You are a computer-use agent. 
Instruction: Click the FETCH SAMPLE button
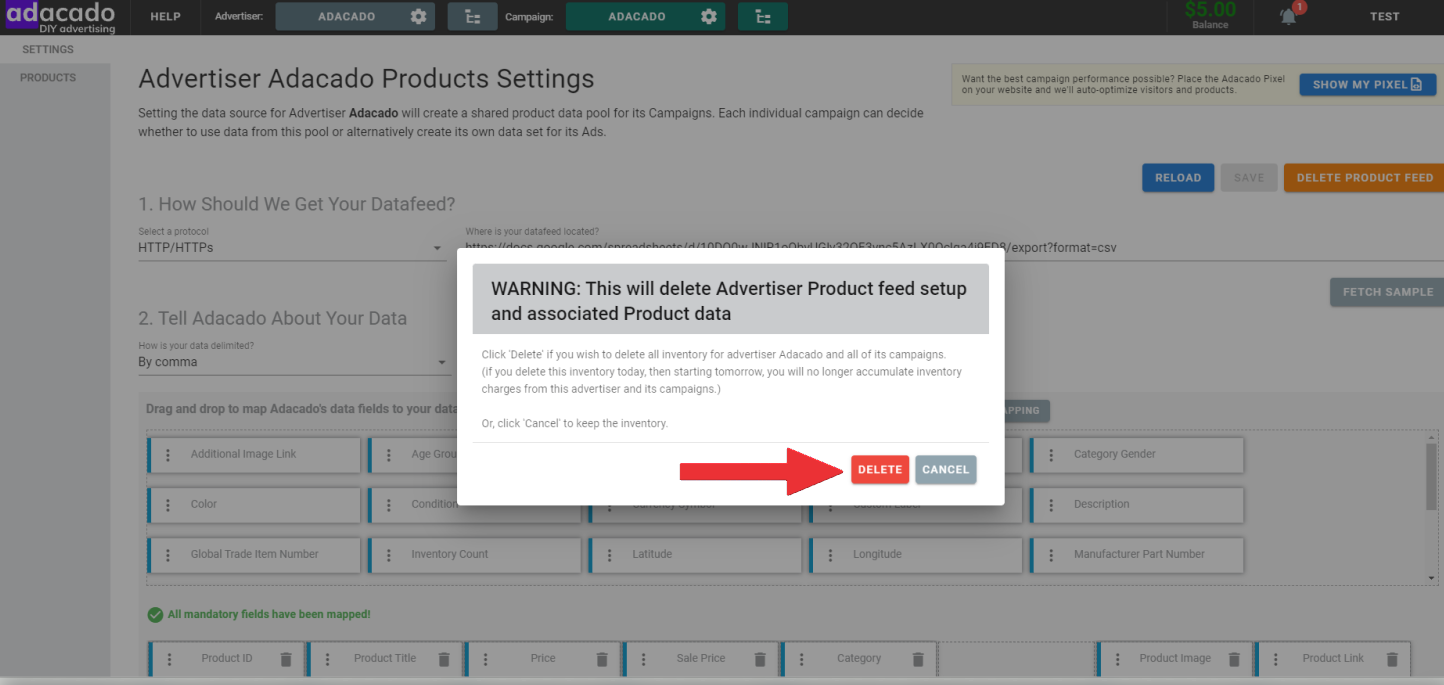[x=1387, y=292]
